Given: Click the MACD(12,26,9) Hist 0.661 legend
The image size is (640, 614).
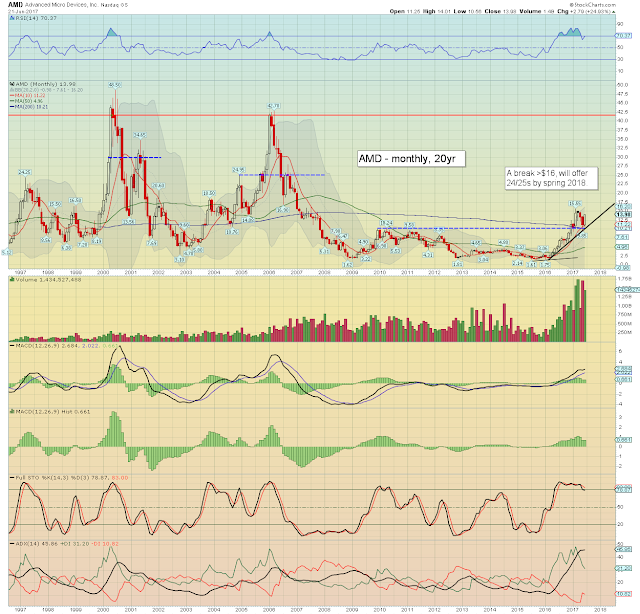Looking at the screenshot, I should [x=53, y=412].
